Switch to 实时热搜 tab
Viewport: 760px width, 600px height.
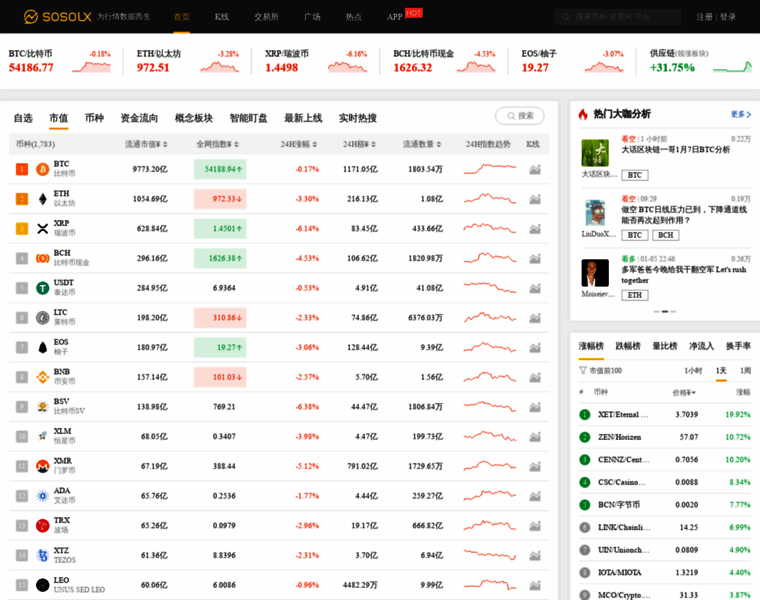click(358, 118)
